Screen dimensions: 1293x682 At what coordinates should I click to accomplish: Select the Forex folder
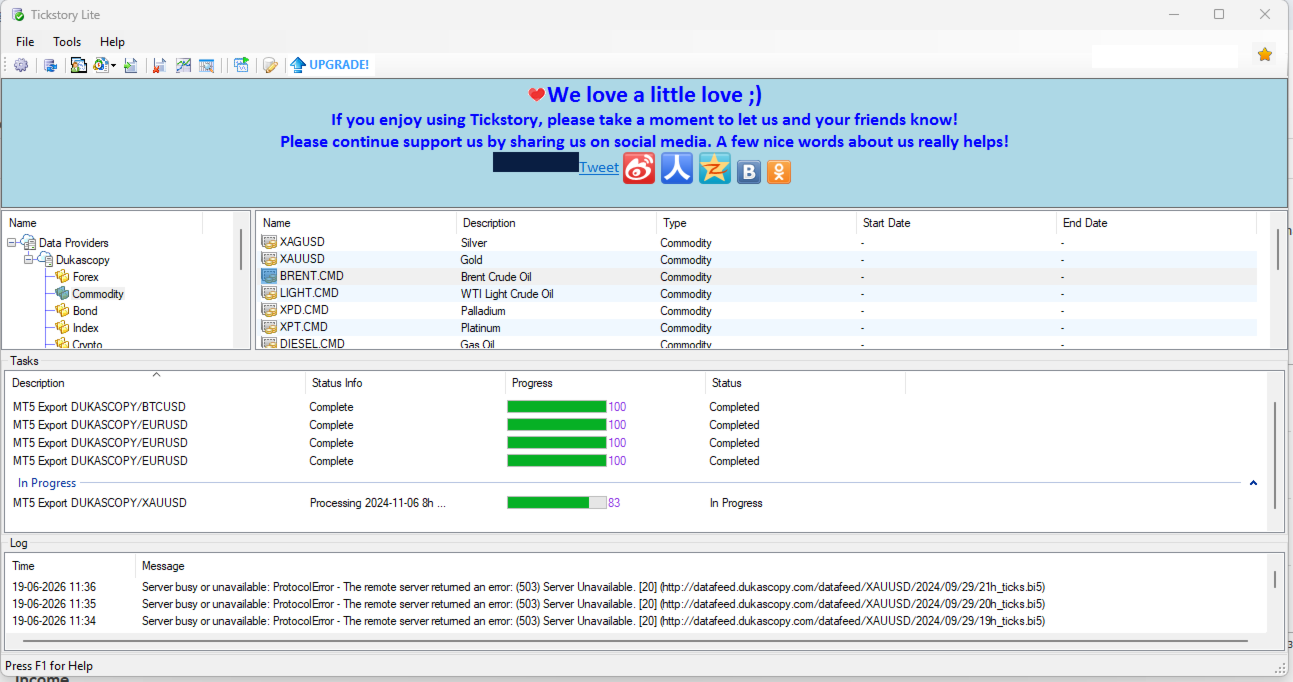coord(86,277)
